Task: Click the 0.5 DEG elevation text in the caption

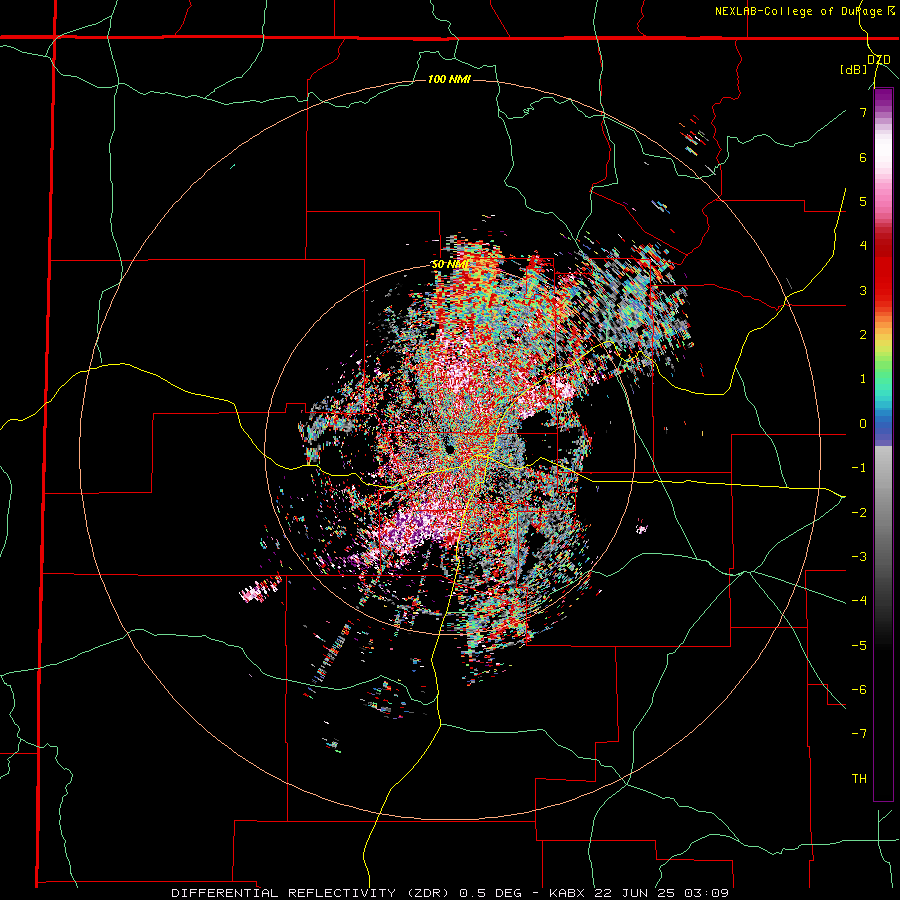Action: pyautogui.click(x=490, y=893)
